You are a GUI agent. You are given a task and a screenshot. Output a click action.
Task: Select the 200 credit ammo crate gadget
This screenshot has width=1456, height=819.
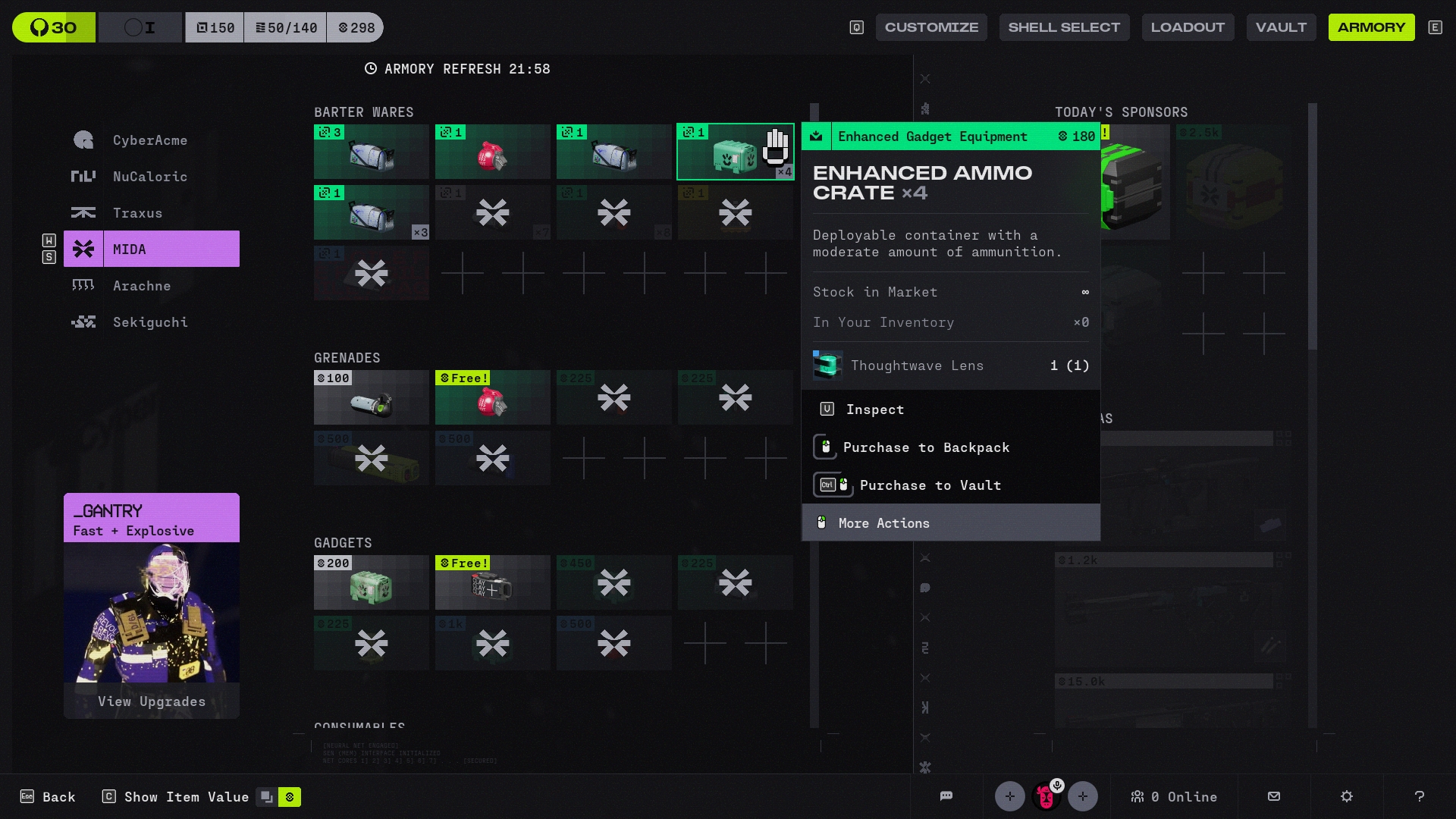tap(371, 583)
